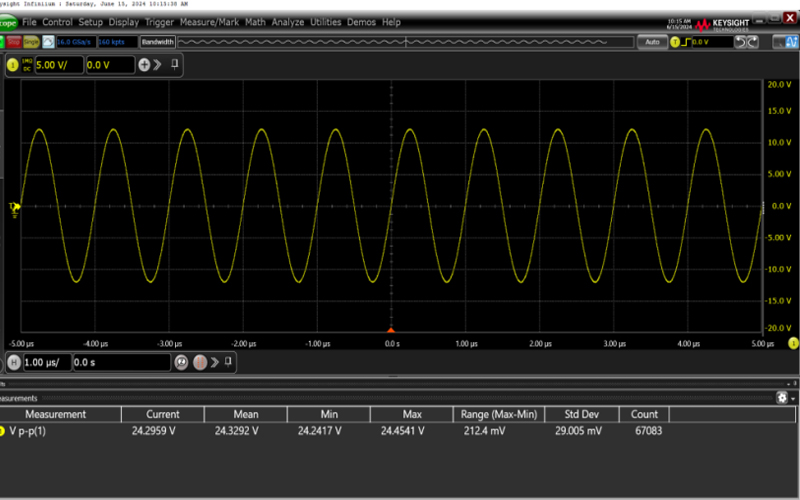Toggle channel 1 on/off button
800x500 pixels.
click(x=12, y=64)
